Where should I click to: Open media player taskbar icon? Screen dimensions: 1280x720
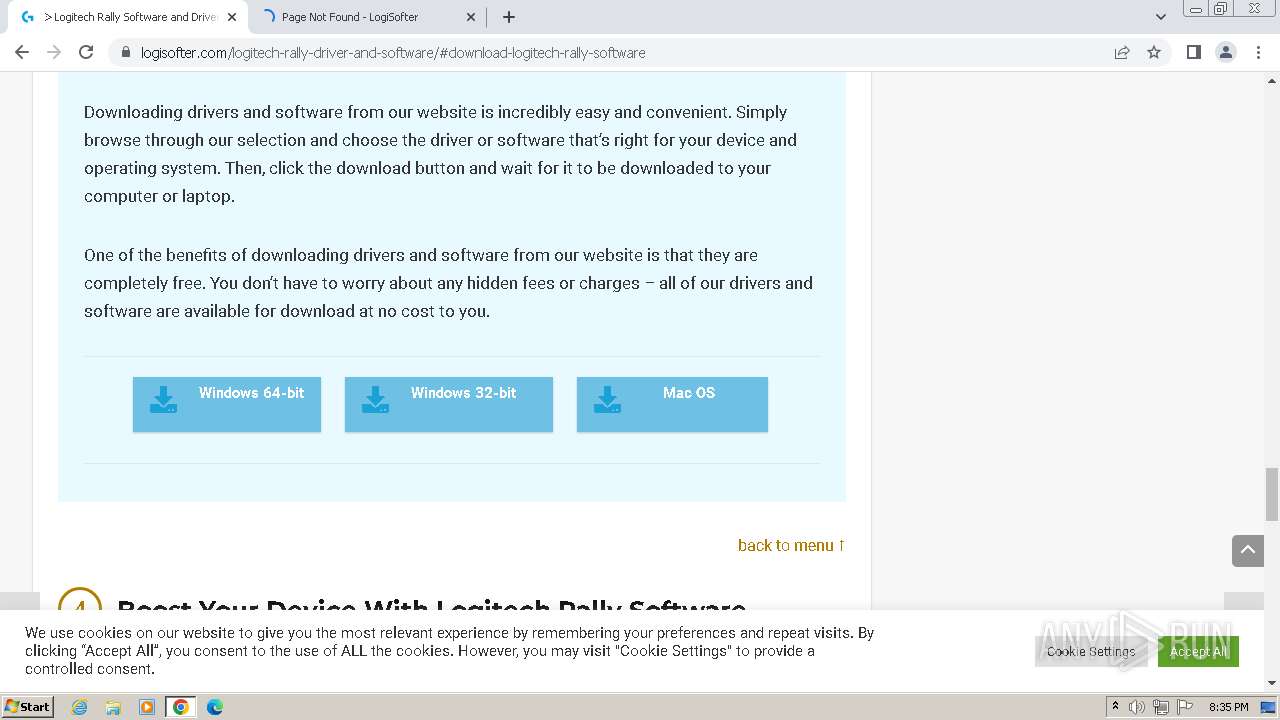147,707
